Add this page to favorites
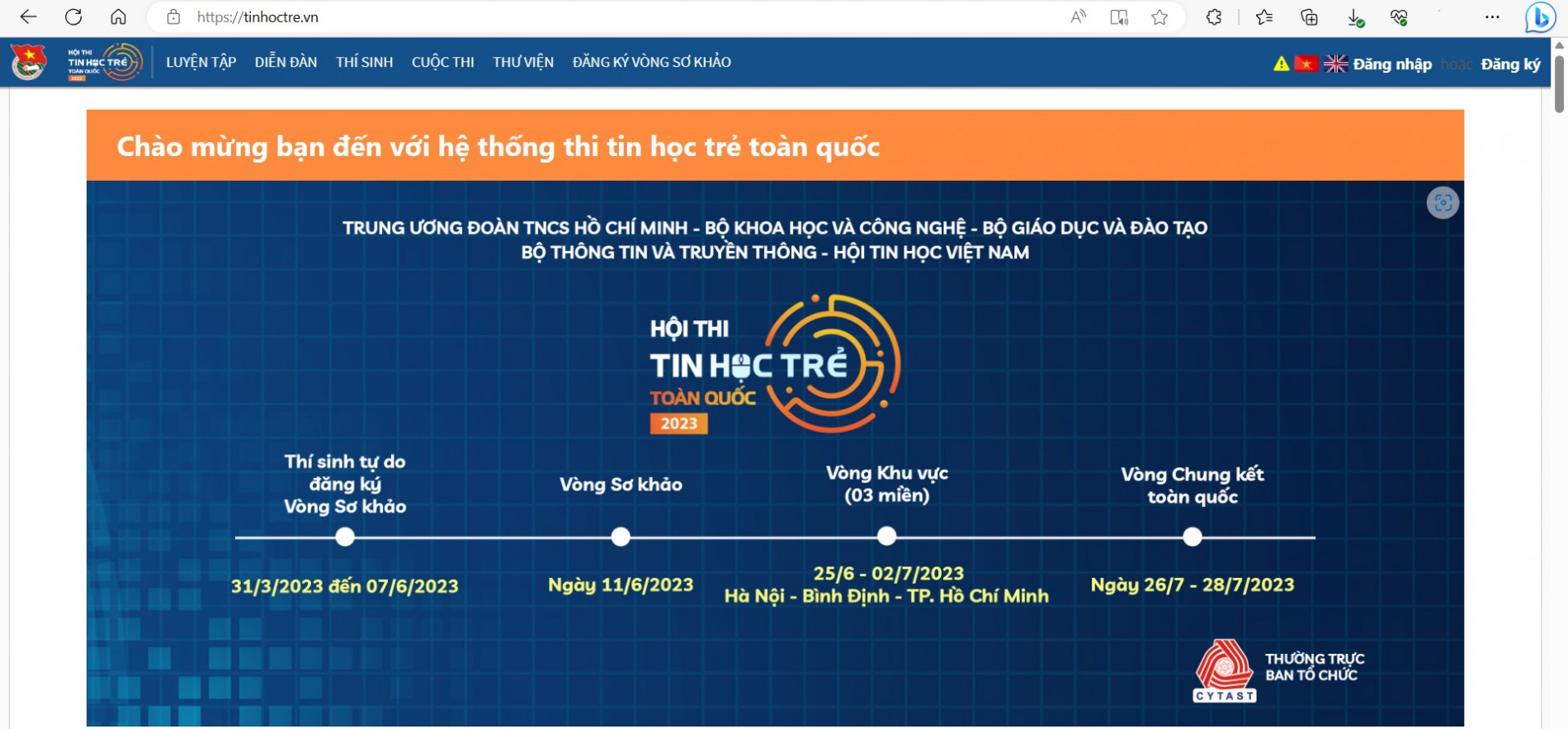The image size is (1568, 729). [x=1159, y=17]
